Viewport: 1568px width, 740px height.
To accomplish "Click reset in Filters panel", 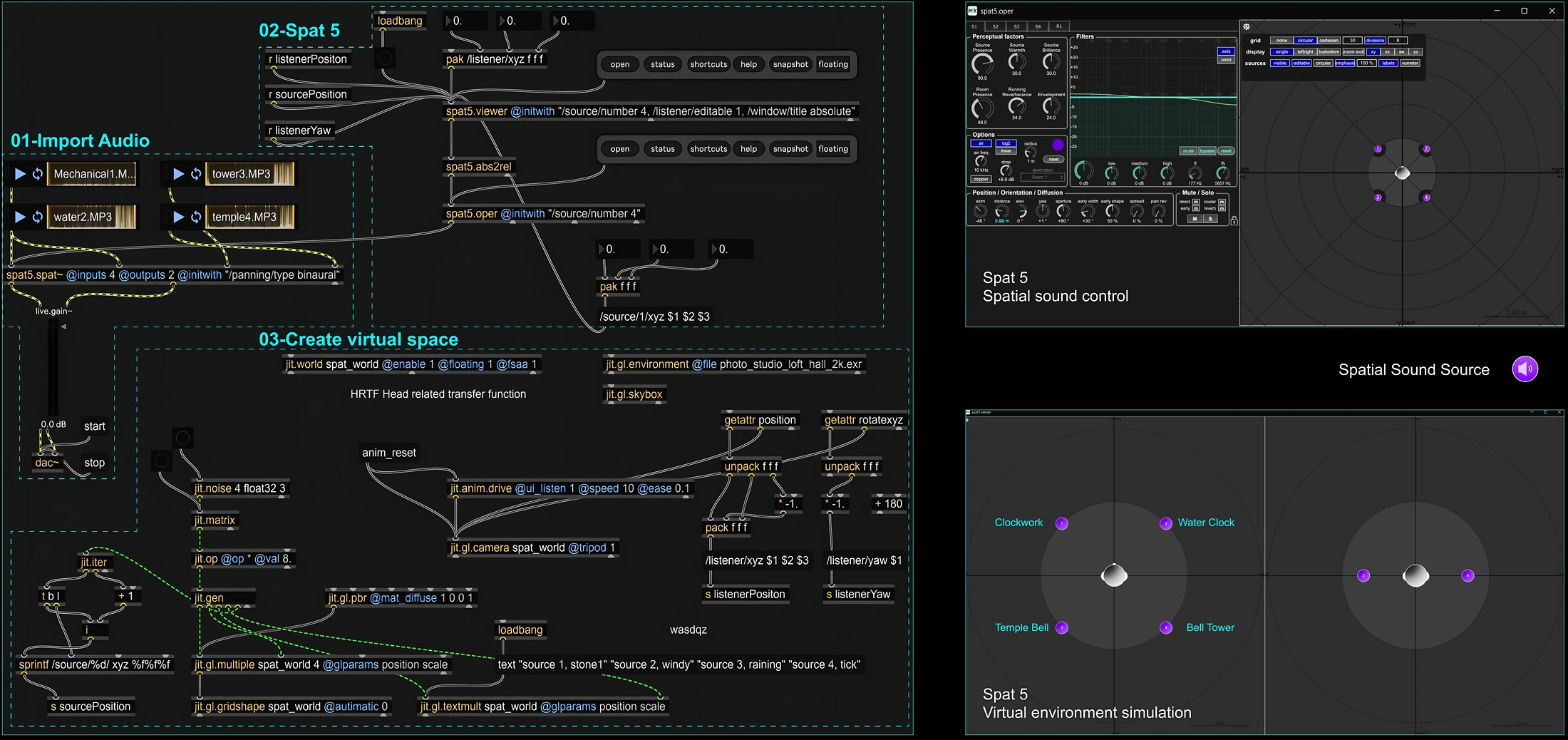I will point(1226,151).
